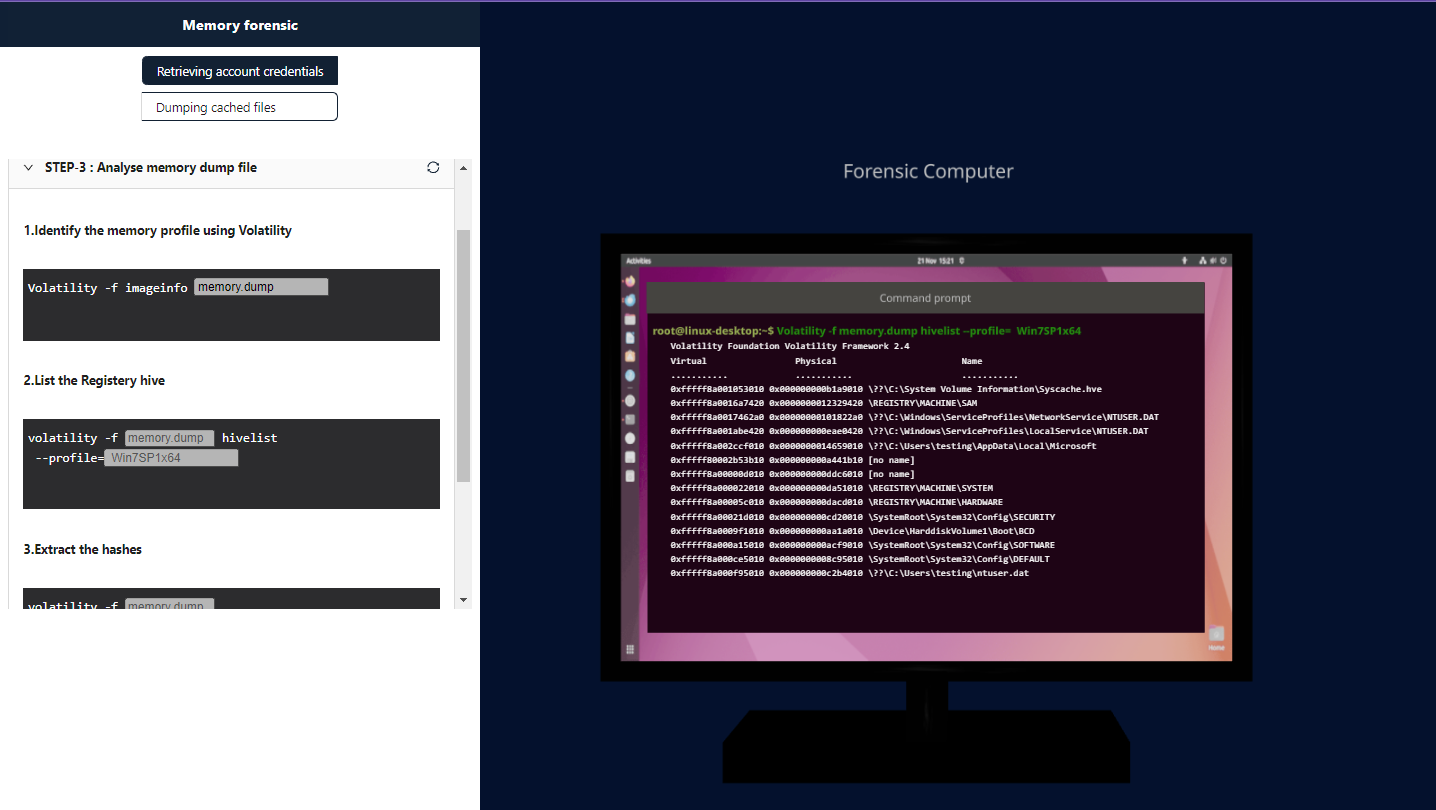Launch Thunderbird mail from the dock

click(x=630, y=300)
